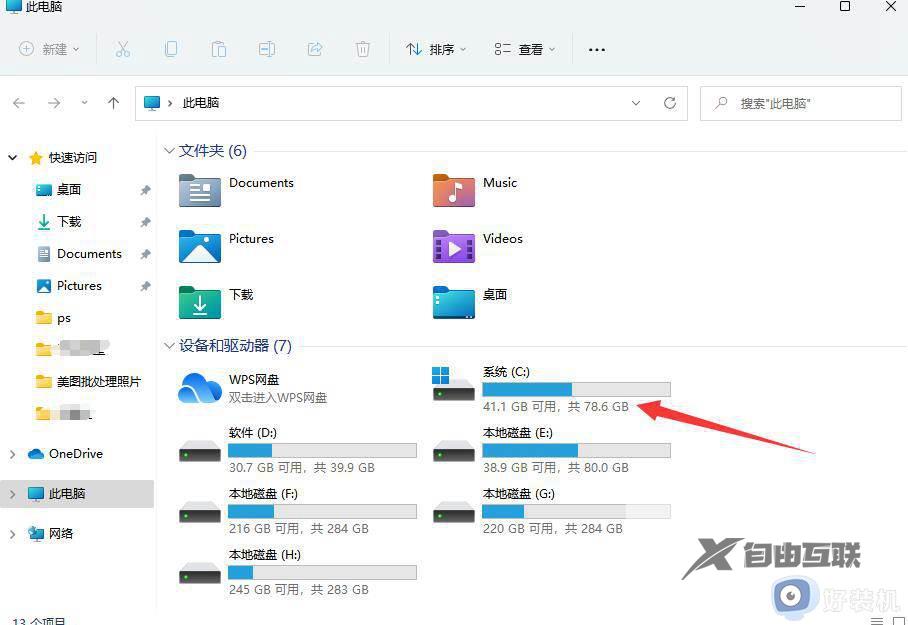Open the 新建 menu

click(x=47, y=49)
